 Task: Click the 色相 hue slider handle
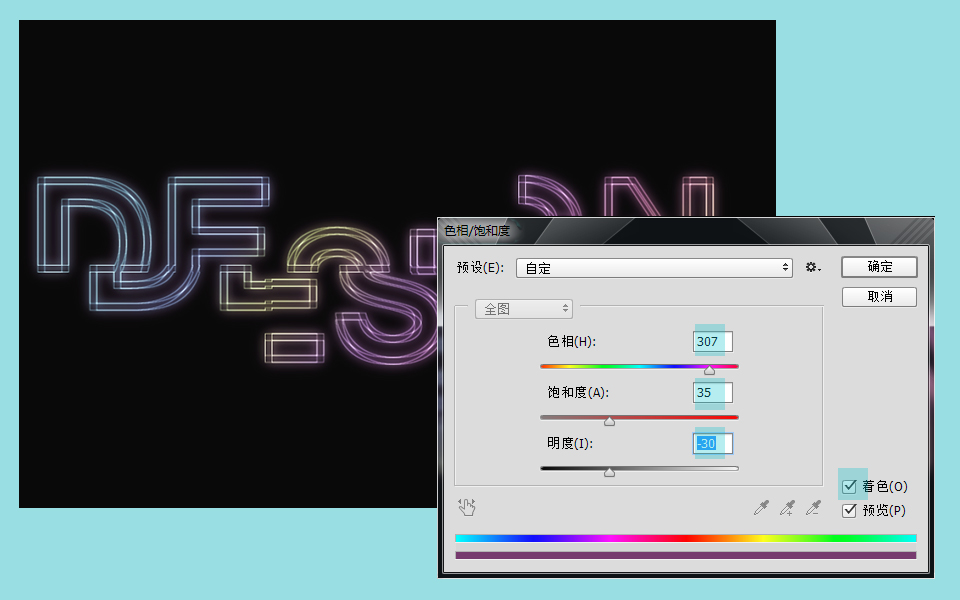pyautogui.click(x=709, y=370)
